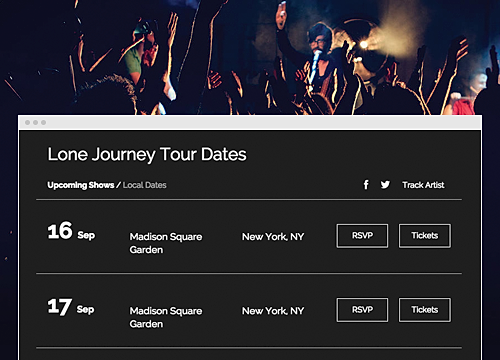Screen dimensions: 500x360
Task: Click the concert crowd banner photo
Action: click(x=250, y=57)
